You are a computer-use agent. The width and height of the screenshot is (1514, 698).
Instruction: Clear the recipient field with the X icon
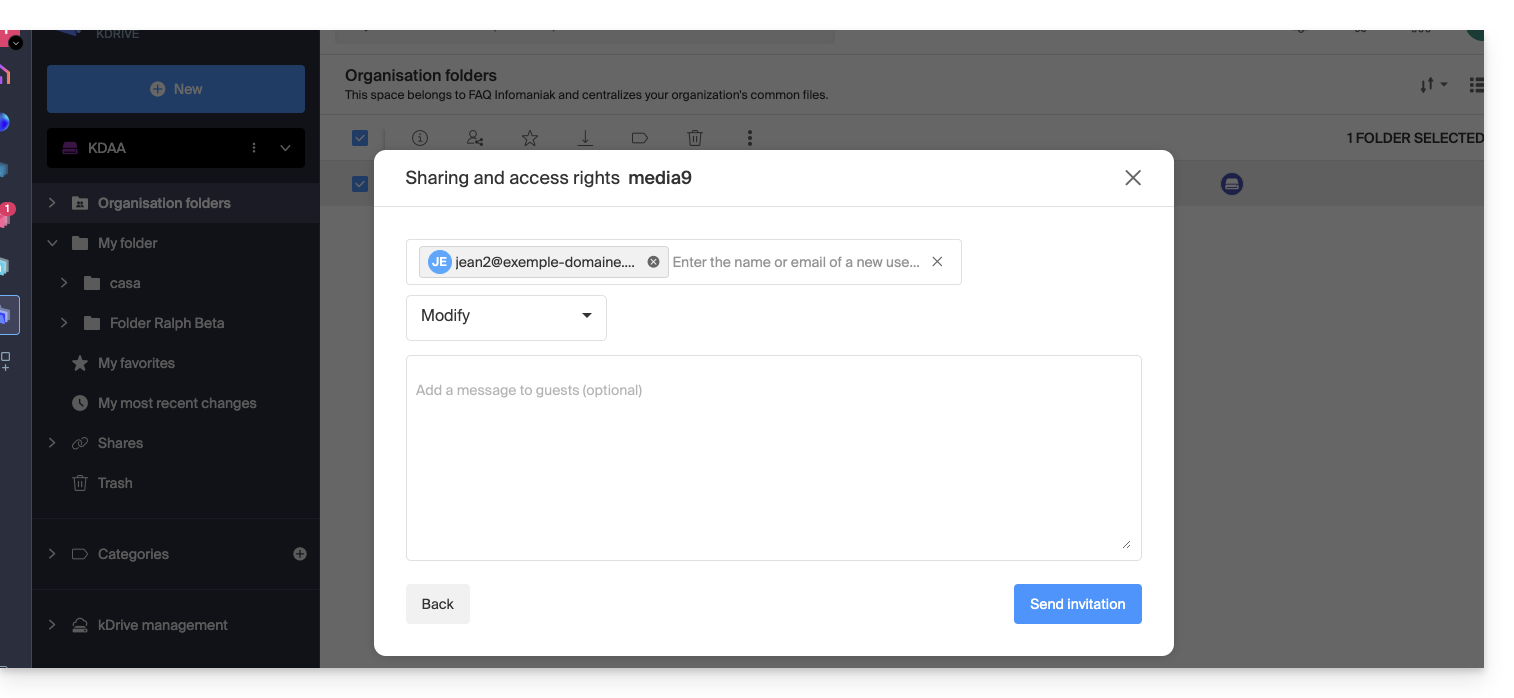click(937, 262)
